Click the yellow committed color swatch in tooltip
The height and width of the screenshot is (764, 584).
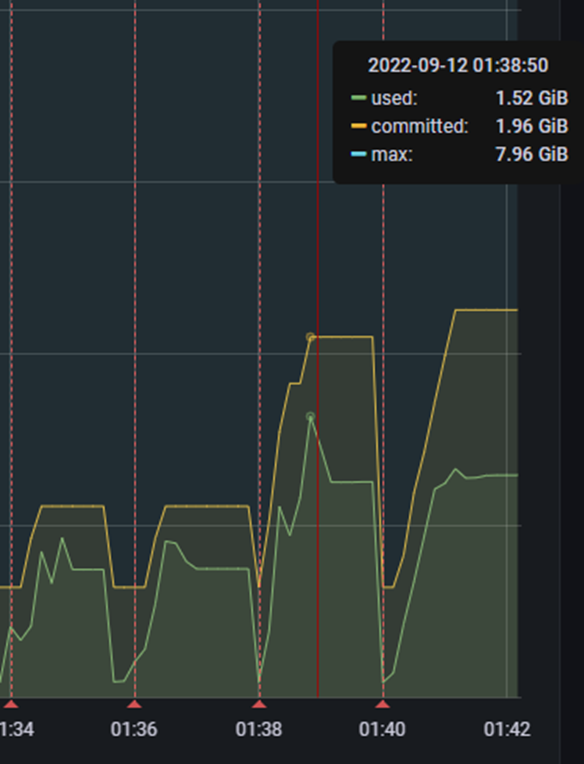tap(358, 126)
